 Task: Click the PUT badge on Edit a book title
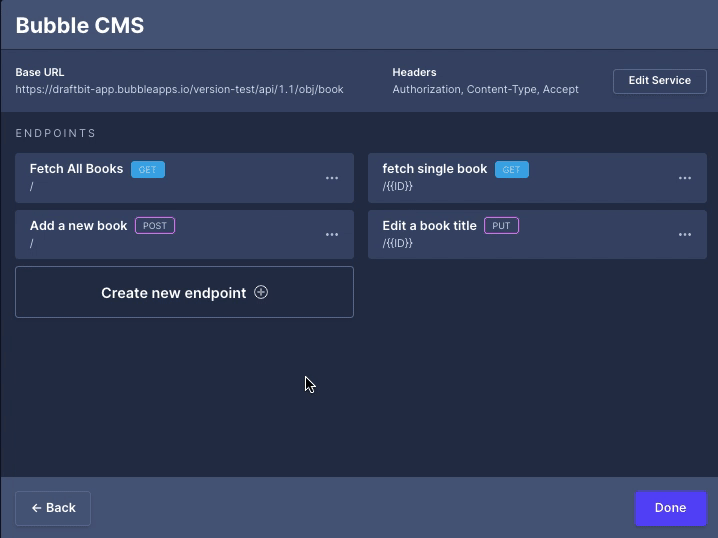[x=501, y=226]
